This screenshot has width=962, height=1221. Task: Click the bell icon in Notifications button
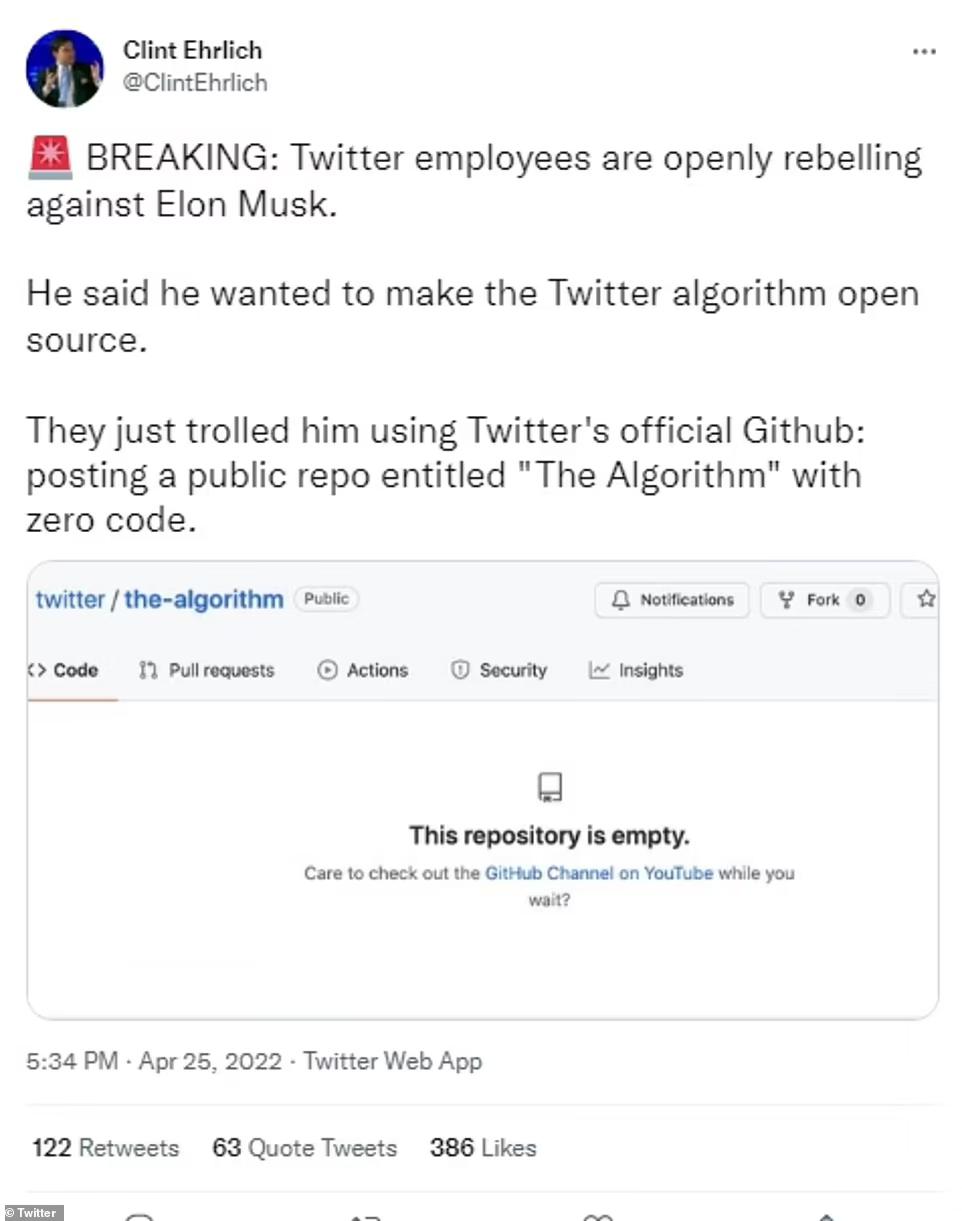point(621,600)
